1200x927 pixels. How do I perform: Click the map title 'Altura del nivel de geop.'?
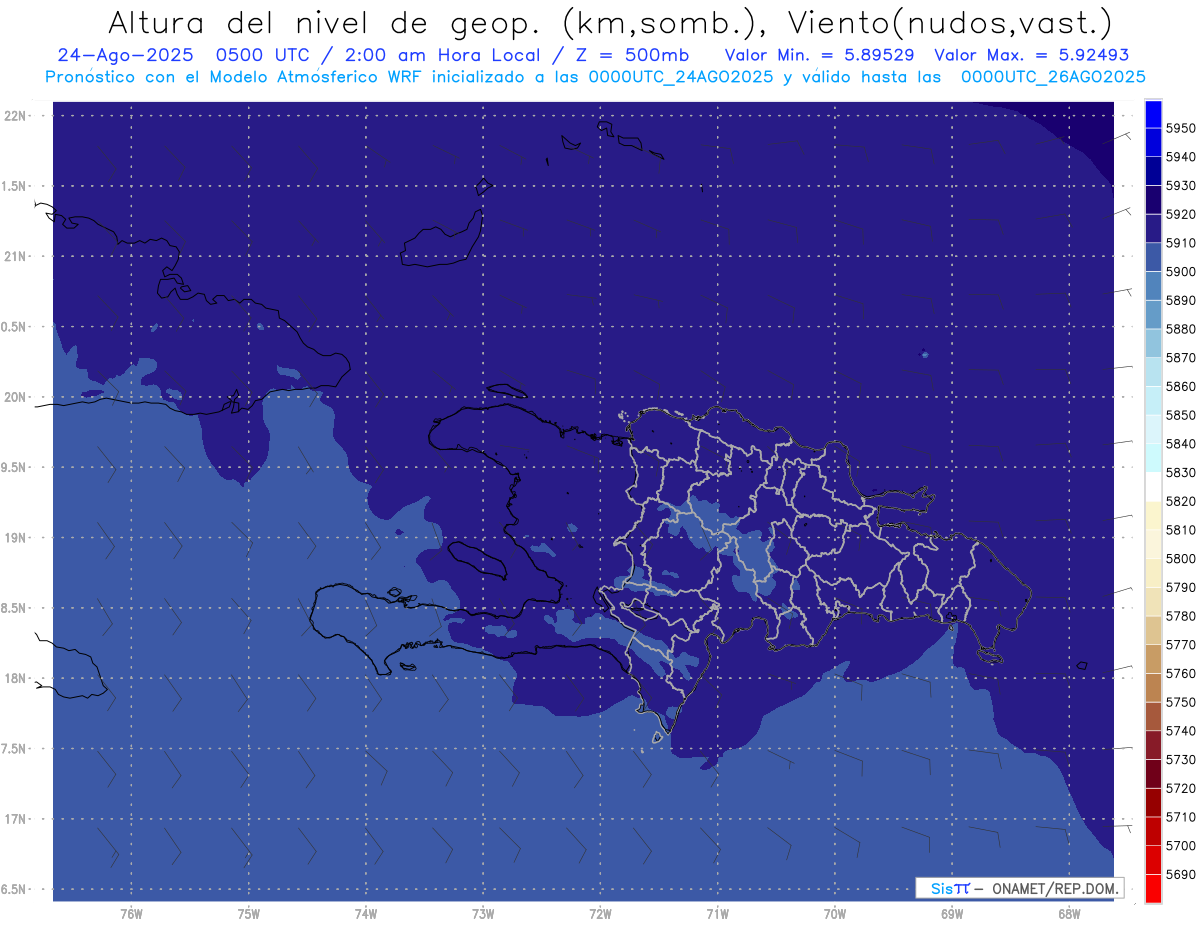click(324, 22)
